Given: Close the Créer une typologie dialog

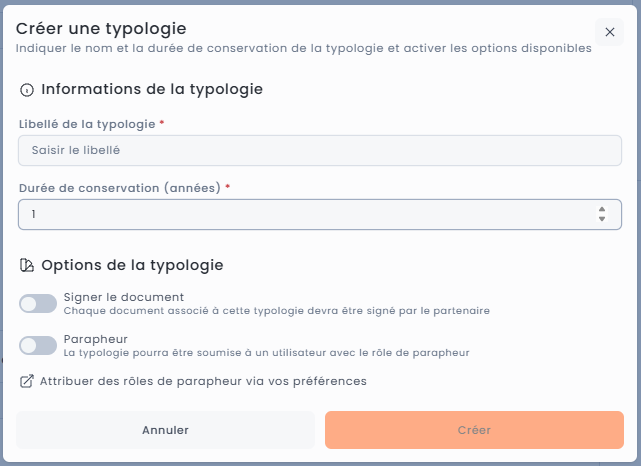Looking at the screenshot, I should (609, 32).
